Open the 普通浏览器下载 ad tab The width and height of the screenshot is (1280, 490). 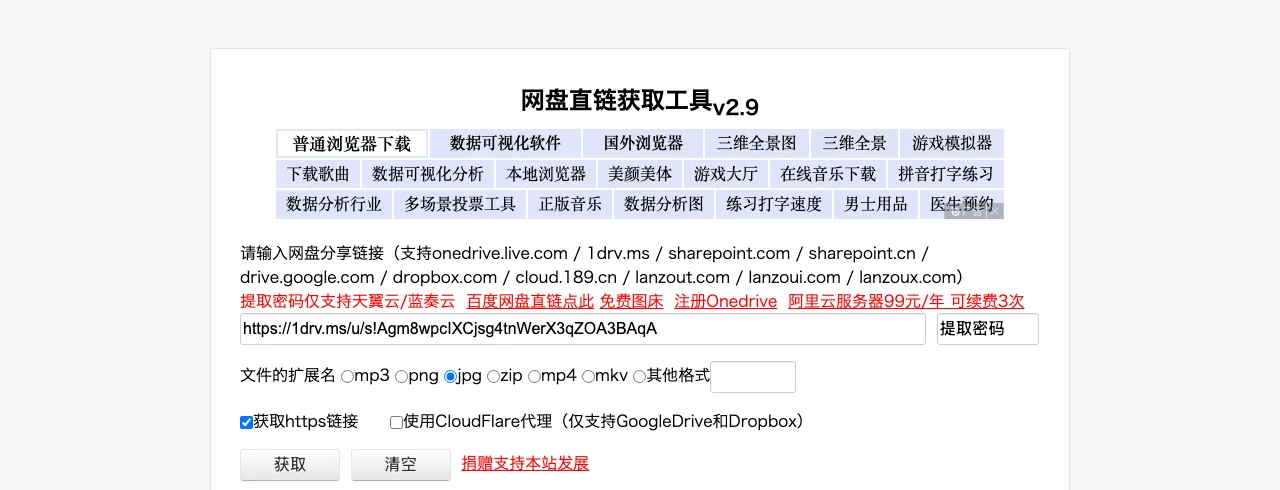click(x=352, y=143)
